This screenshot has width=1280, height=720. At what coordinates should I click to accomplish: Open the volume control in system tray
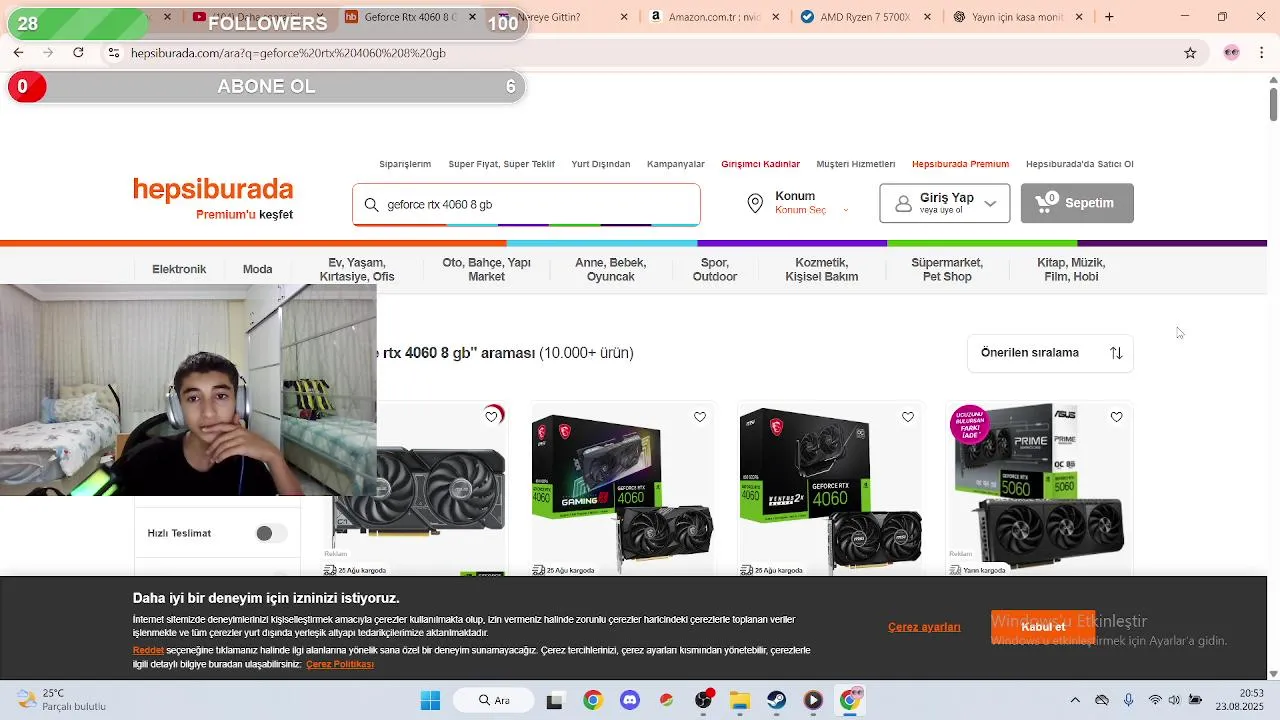pos(1174,700)
